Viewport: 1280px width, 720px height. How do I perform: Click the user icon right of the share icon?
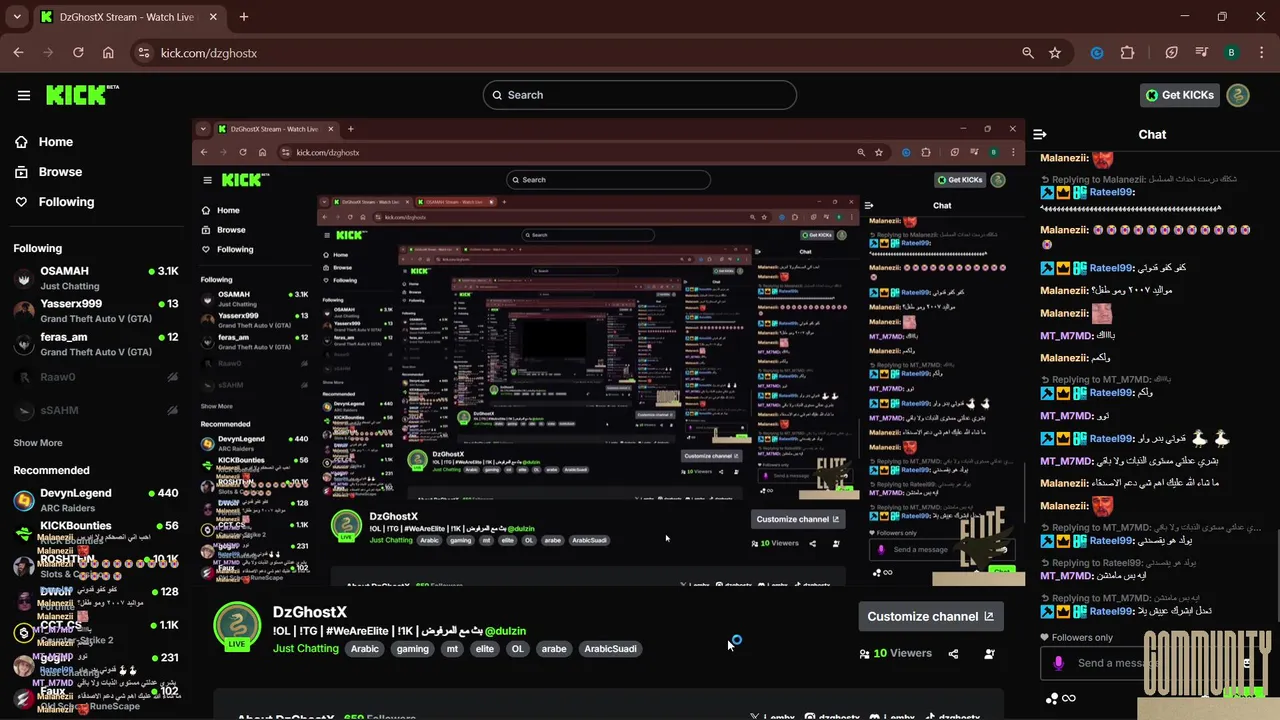point(989,654)
